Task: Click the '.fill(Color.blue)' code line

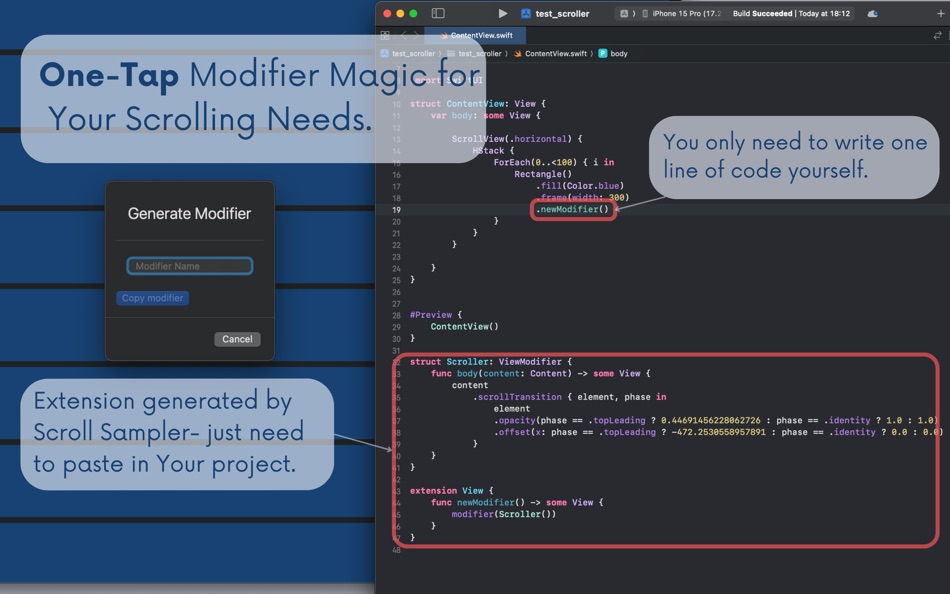Action: 580,185
